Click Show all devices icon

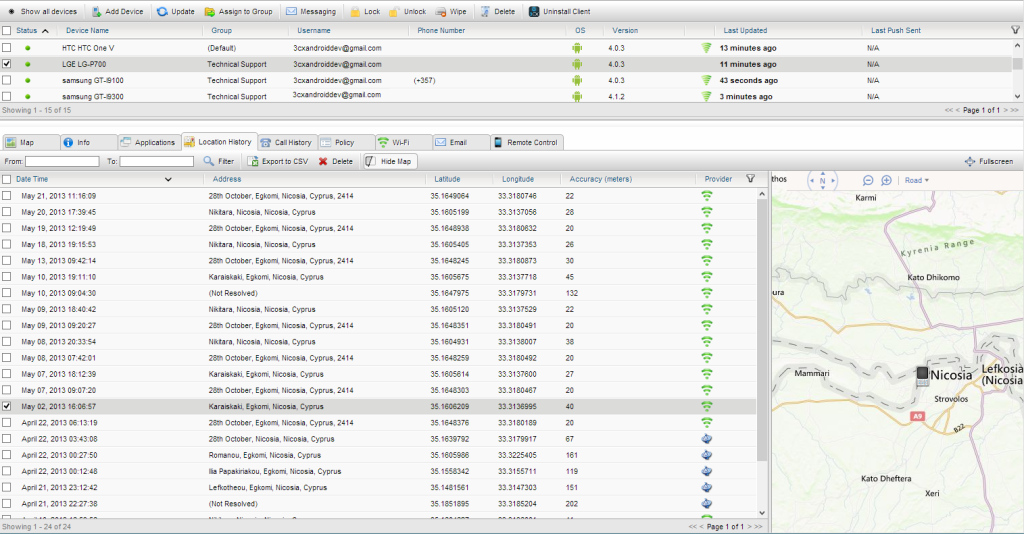[x=11, y=12]
